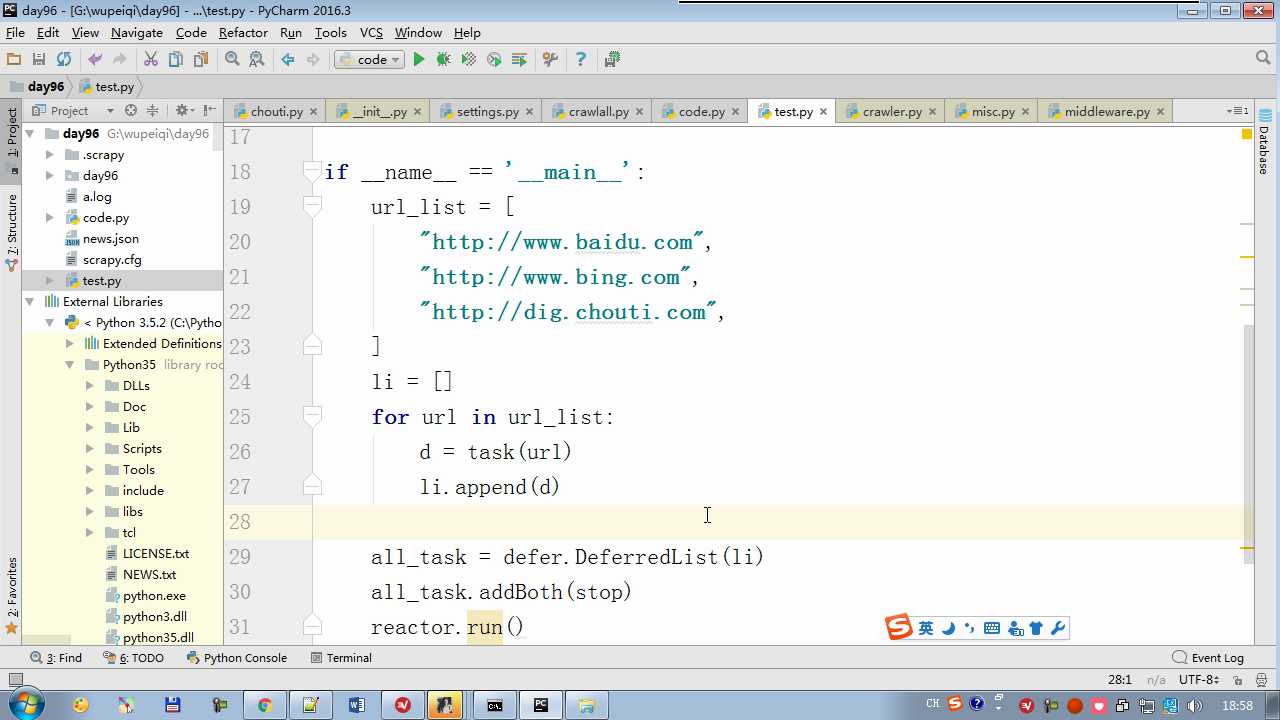Open the VCS menu
The image size is (1280, 720).
point(371,33)
